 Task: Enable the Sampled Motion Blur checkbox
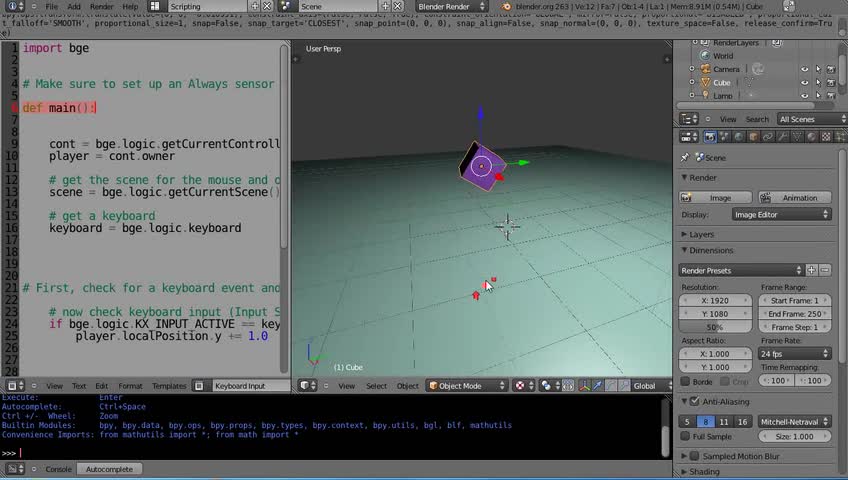[694, 456]
